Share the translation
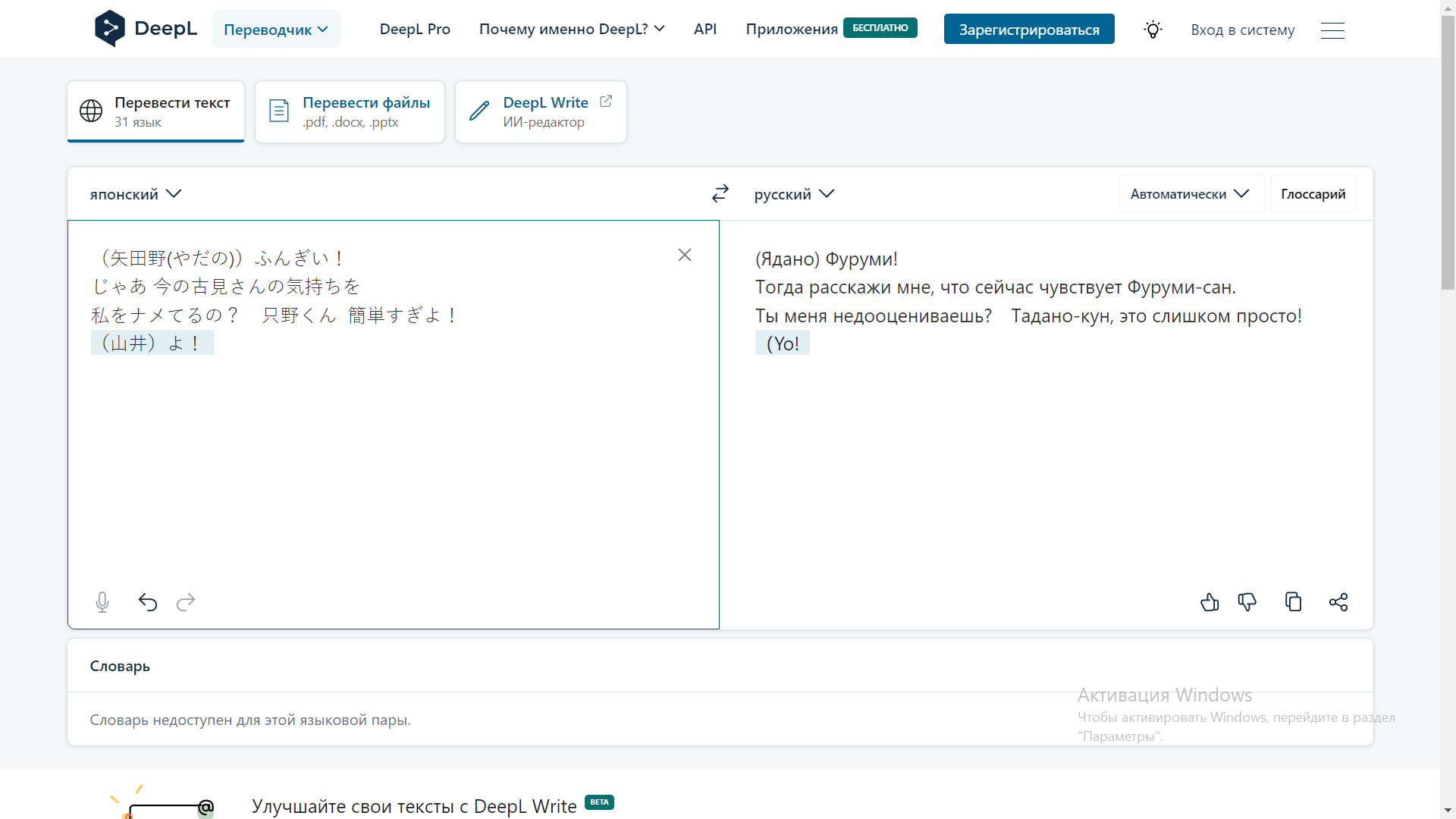Image resolution: width=1456 pixels, height=819 pixels. [1338, 602]
